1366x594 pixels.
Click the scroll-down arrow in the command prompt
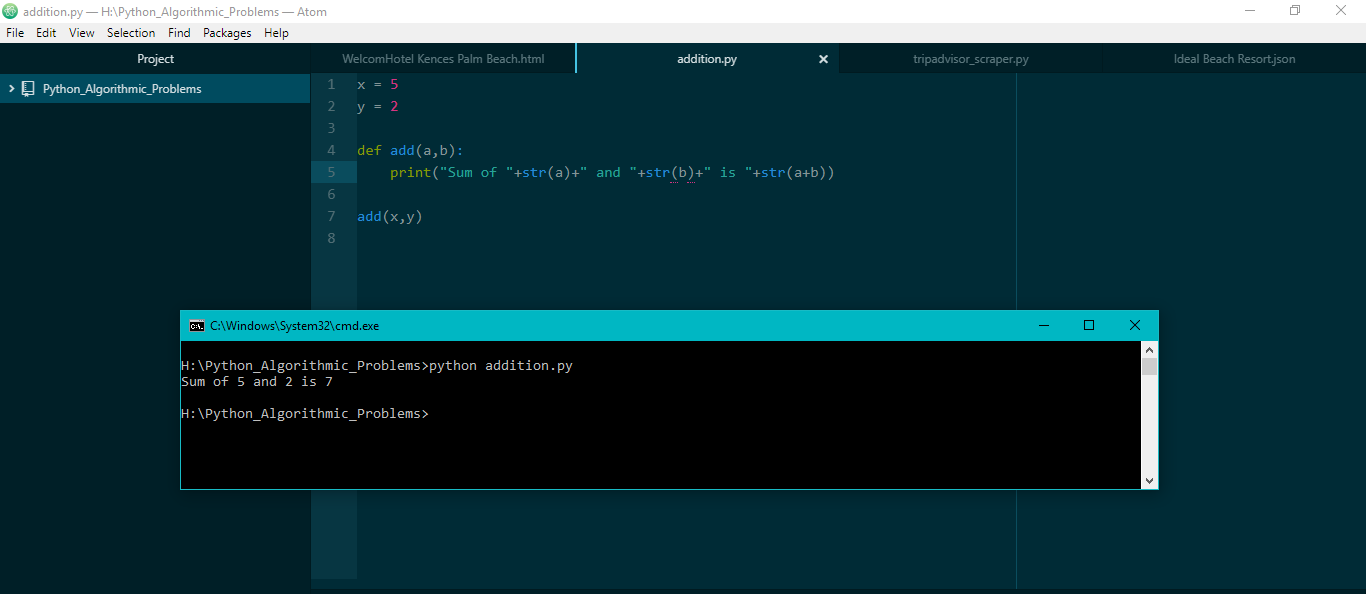click(1149, 480)
